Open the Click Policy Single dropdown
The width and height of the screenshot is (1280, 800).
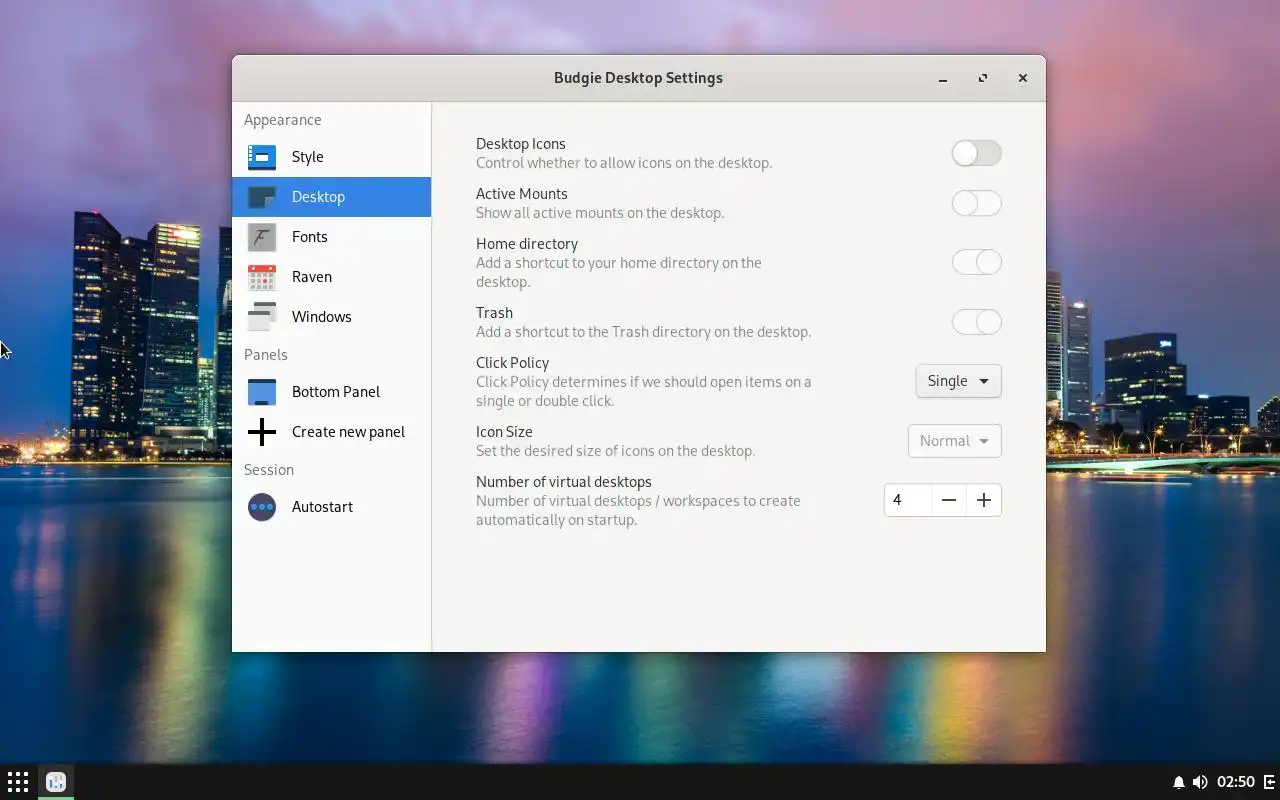[x=958, y=381]
